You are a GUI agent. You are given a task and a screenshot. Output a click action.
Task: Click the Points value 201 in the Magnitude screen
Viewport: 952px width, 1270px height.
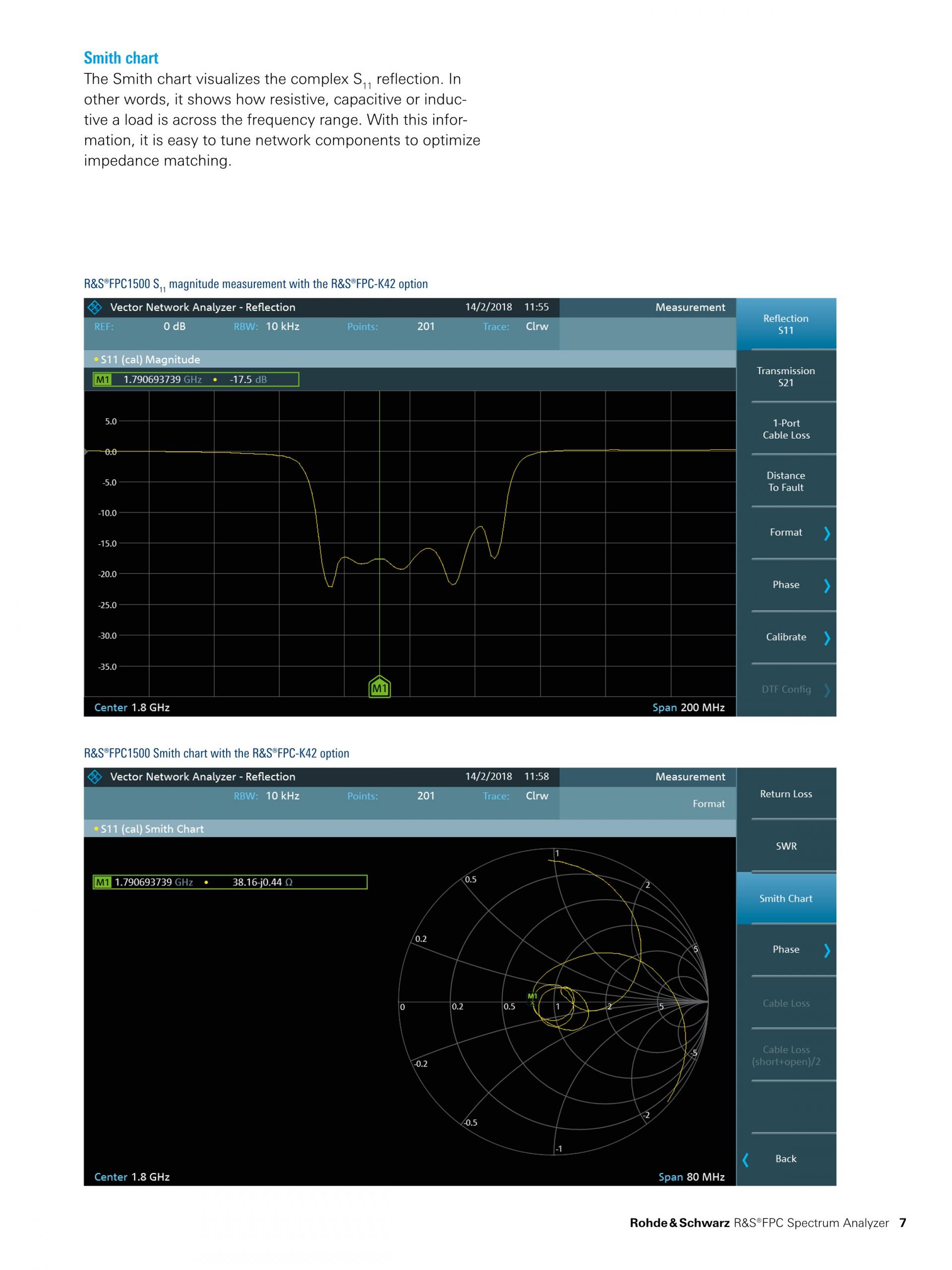[x=426, y=326]
